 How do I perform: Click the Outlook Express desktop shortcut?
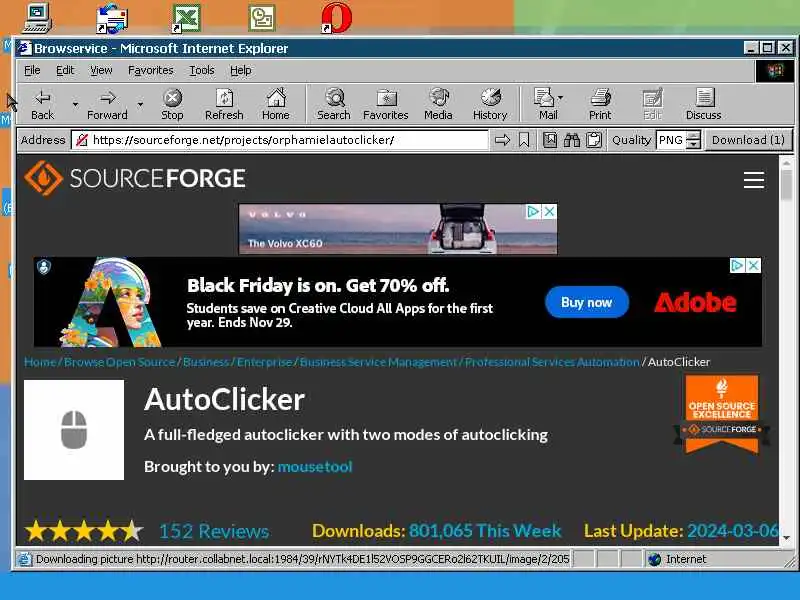pos(112,18)
